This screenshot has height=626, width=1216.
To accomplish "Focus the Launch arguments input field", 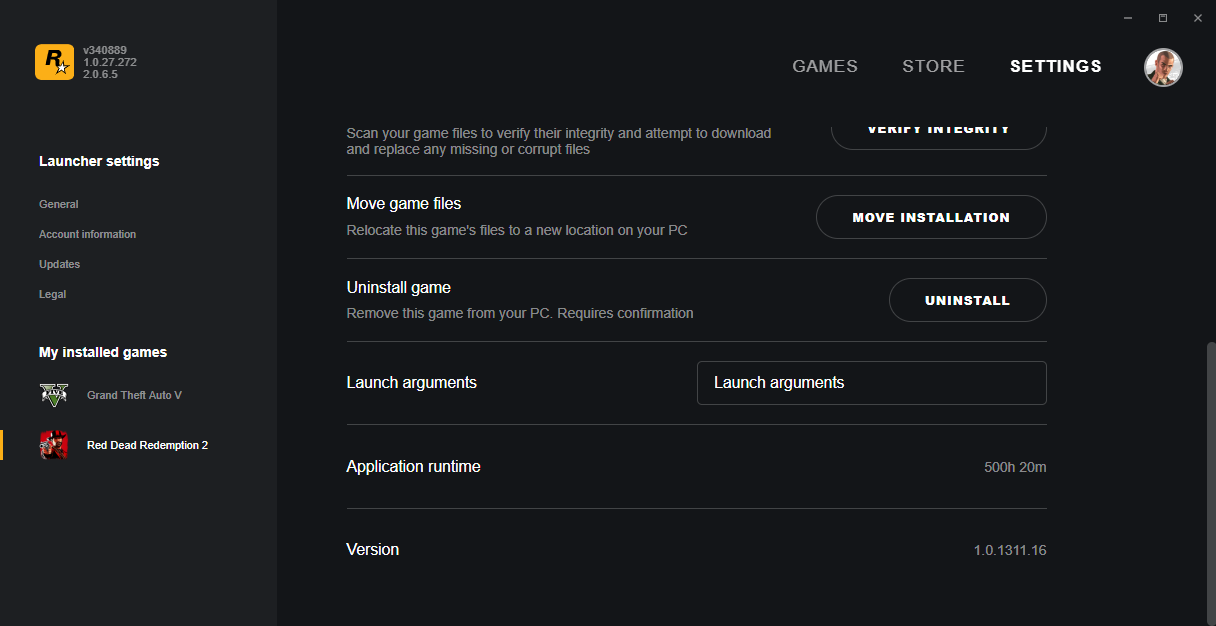I will (871, 383).
